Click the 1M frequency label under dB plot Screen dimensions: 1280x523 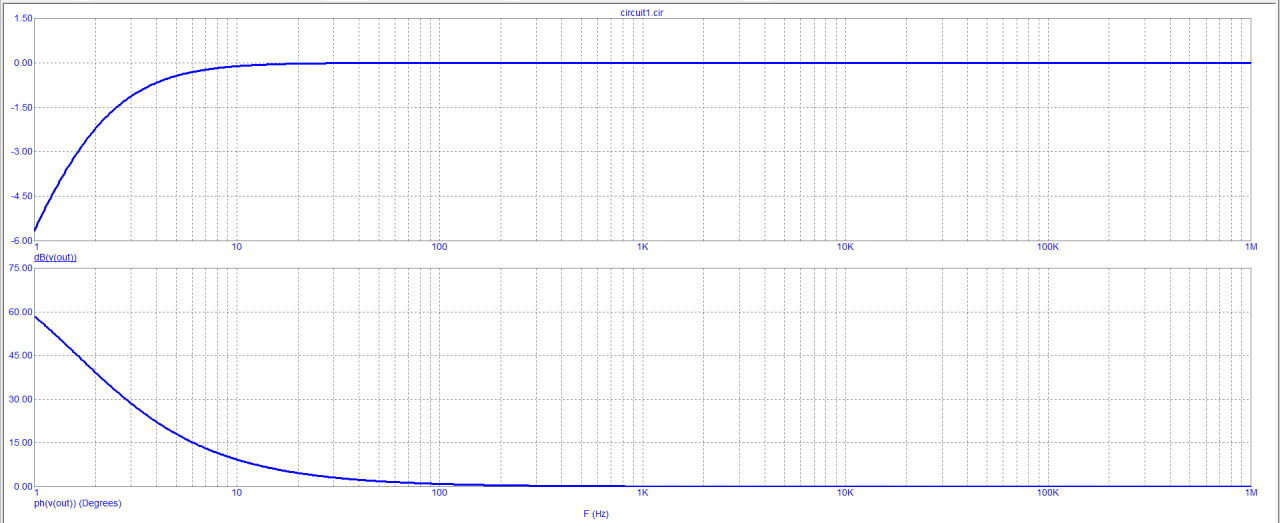[1250, 247]
